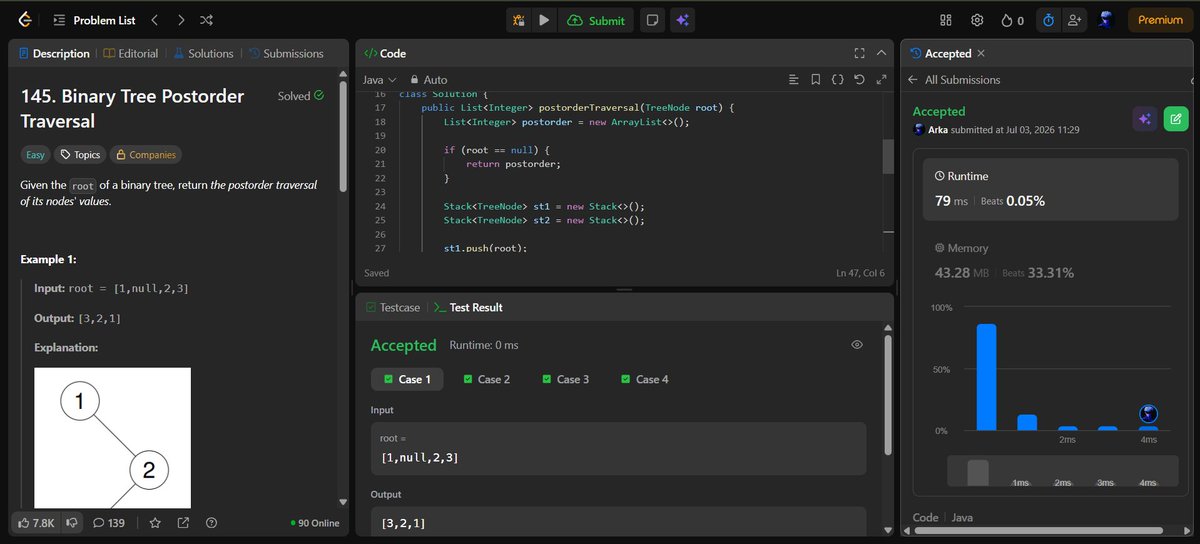This screenshot has height=544, width=1200.
Task: Favorite the problem with star icon
Action: [x=155, y=522]
